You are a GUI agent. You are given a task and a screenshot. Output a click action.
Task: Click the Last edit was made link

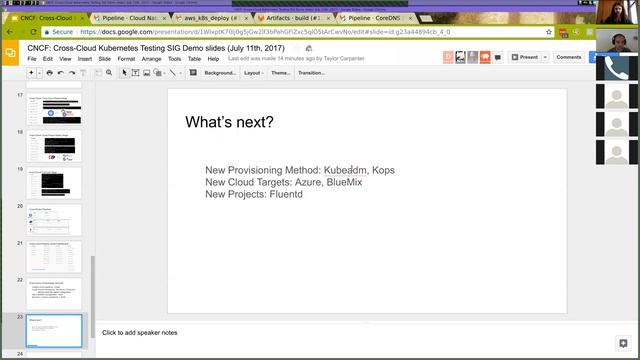click(x=296, y=58)
